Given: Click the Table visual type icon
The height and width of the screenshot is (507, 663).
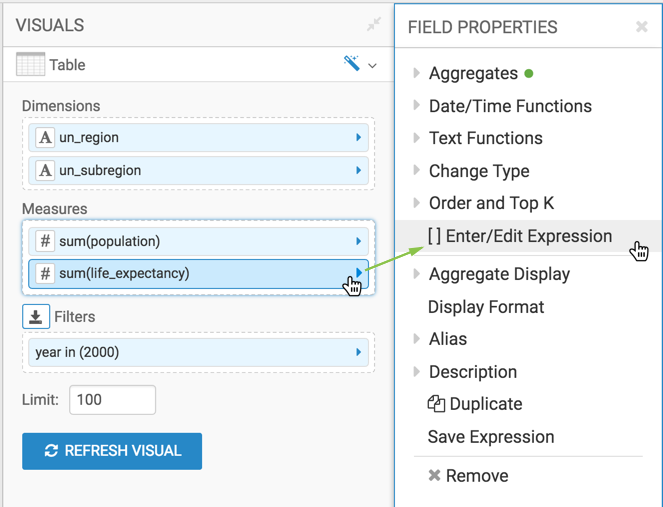Looking at the screenshot, I should pyautogui.click(x=31, y=65).
